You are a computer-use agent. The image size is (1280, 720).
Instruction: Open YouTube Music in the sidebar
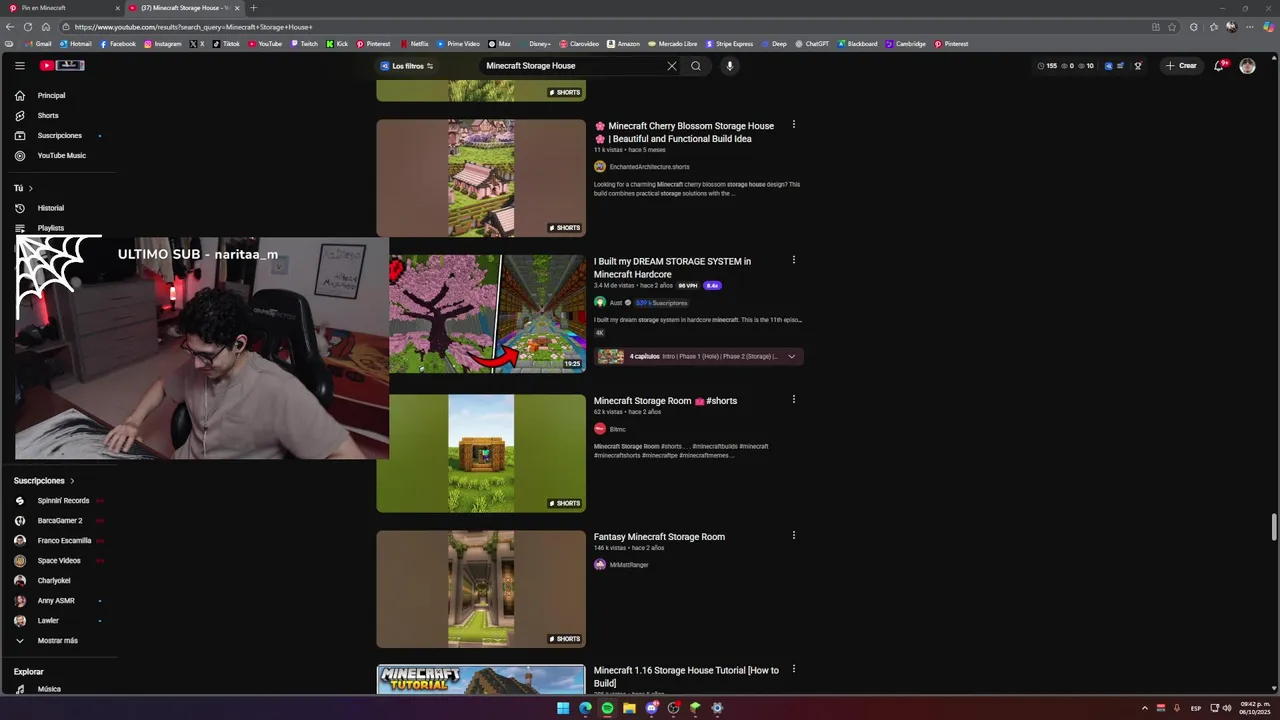(x=60, y=156)
